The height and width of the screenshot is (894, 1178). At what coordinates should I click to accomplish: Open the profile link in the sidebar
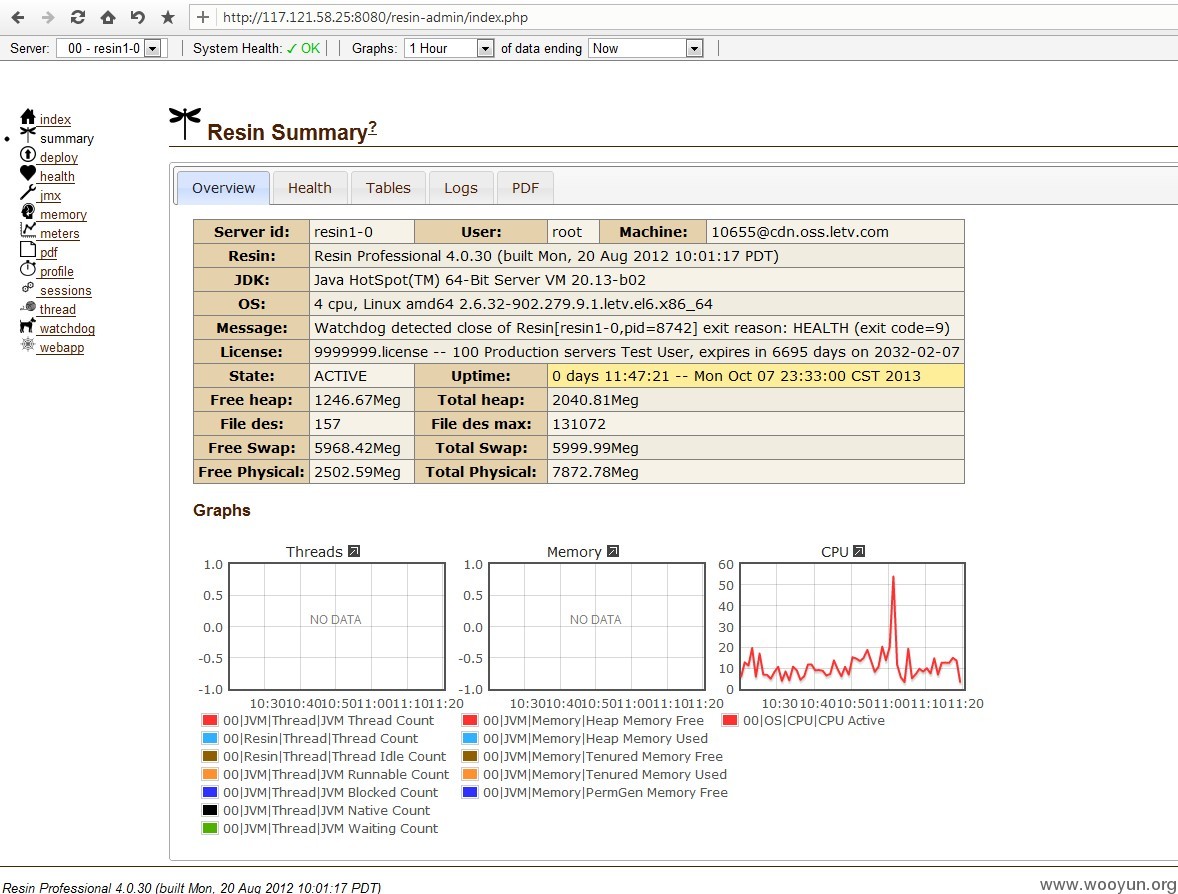coord(56,272)
